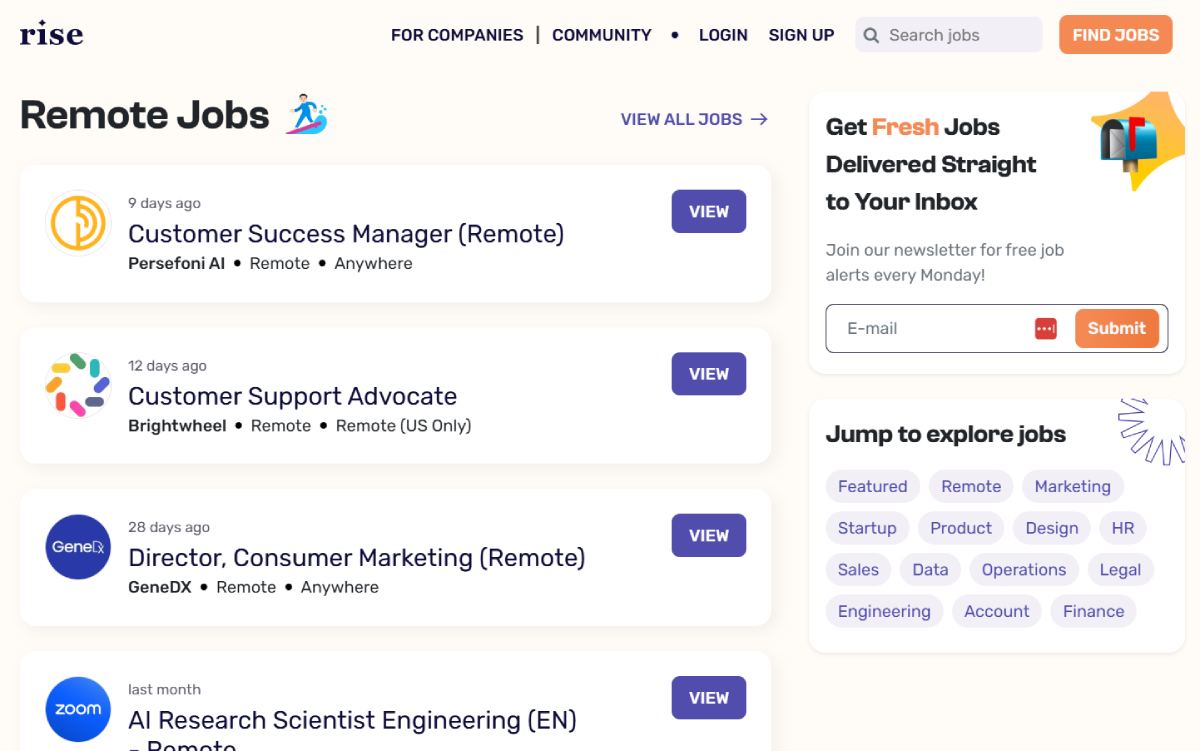Click the GeneDx company logo
The height and width of the screenshot is (751, 1200).
78,547
